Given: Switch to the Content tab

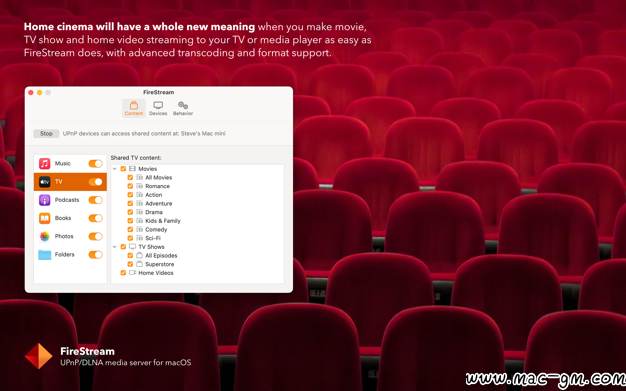Looking at the screenshot, I should pos(134,108).
